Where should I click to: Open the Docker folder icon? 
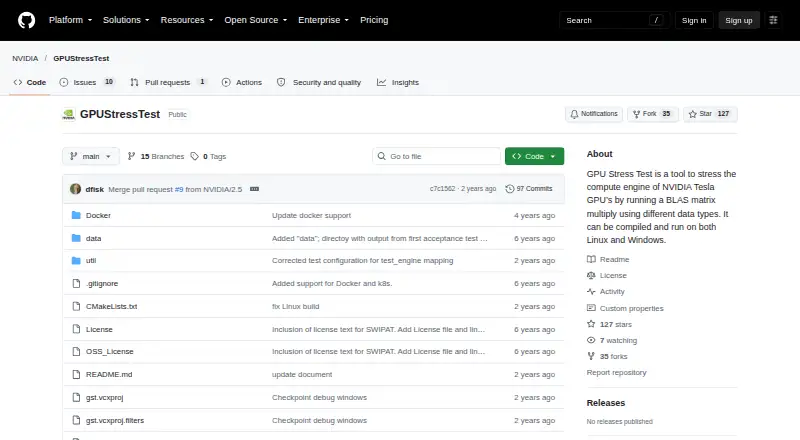pyautogui.click(x=76, y=215)
